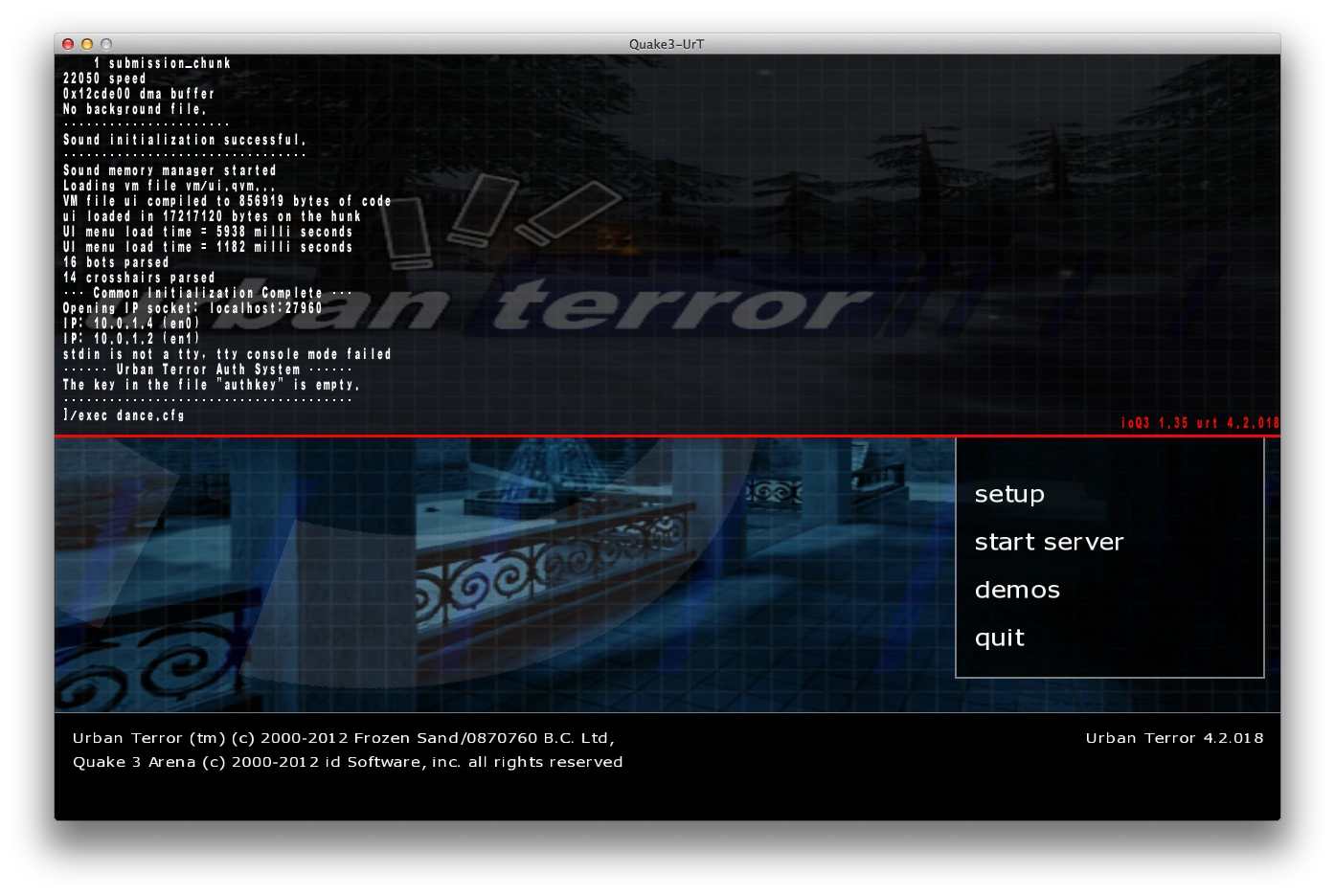1335x896 pixels.
Task: Click the UI menu load time 5938 line
Action: pos(208,232)
